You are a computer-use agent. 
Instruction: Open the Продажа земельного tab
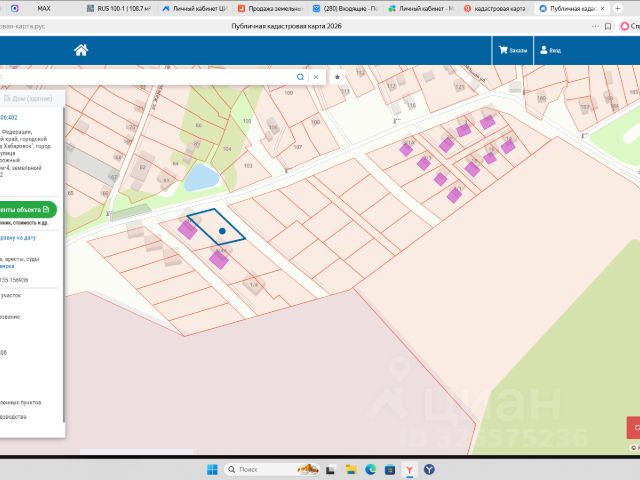(x=270, y=8)
